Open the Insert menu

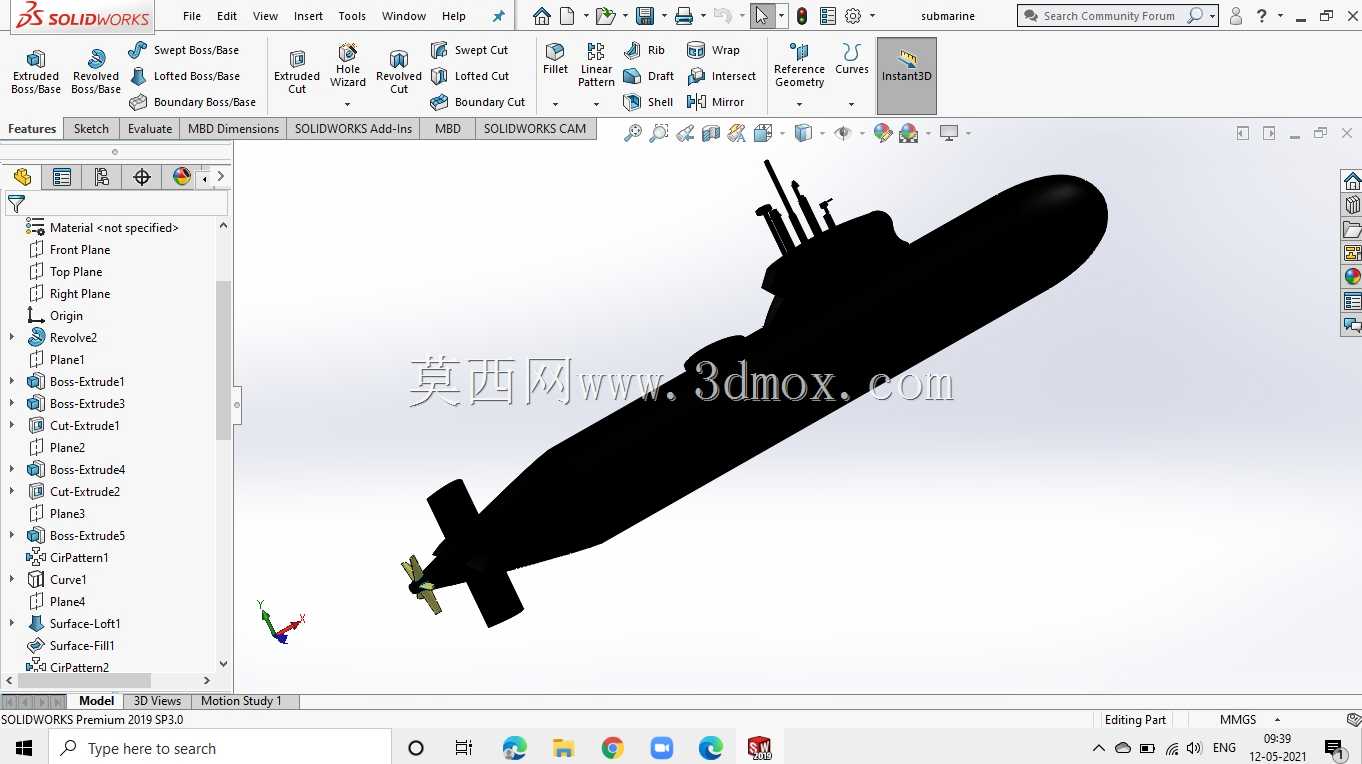(x=308, y=16)
